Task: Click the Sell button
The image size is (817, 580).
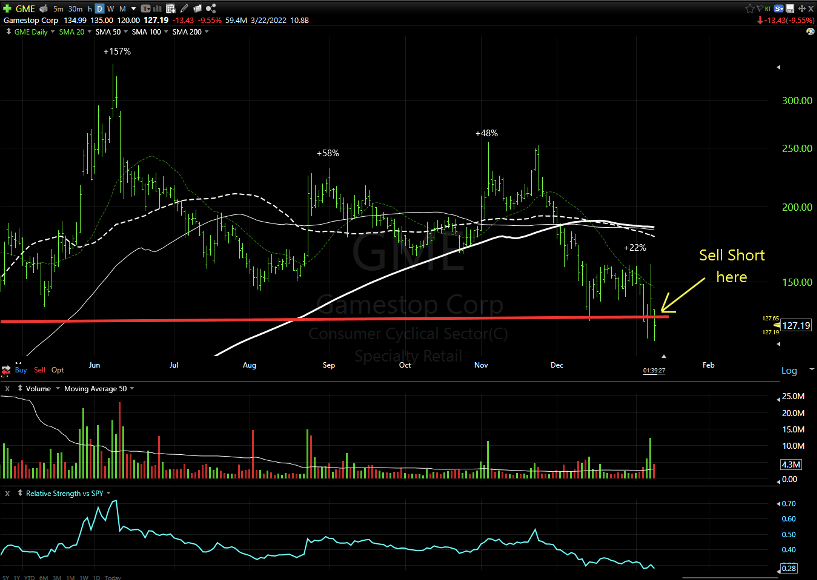Action: [x=41, y=368]
